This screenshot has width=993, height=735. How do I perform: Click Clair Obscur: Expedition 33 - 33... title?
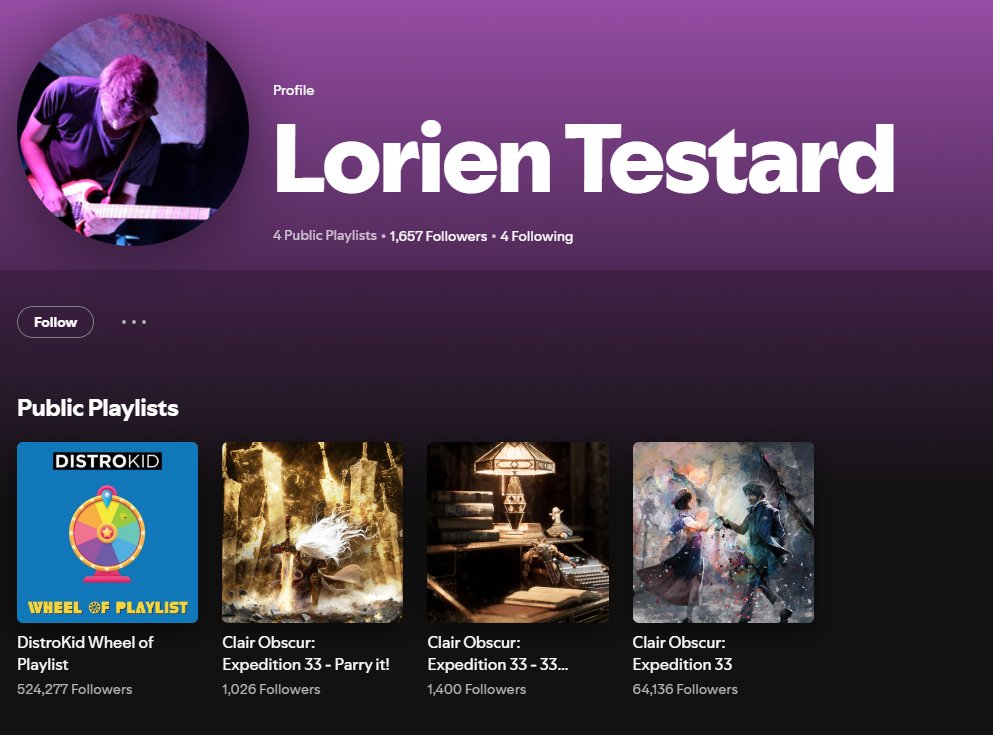click(498, 653)
